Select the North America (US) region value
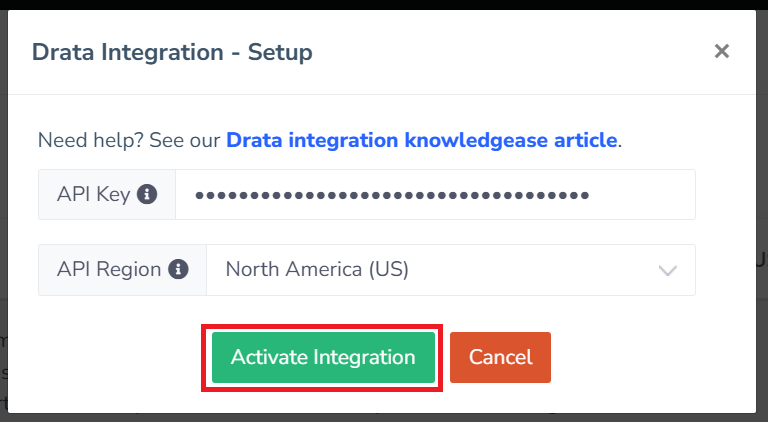Viewport: 768px width, 422px height. point(317,269)
